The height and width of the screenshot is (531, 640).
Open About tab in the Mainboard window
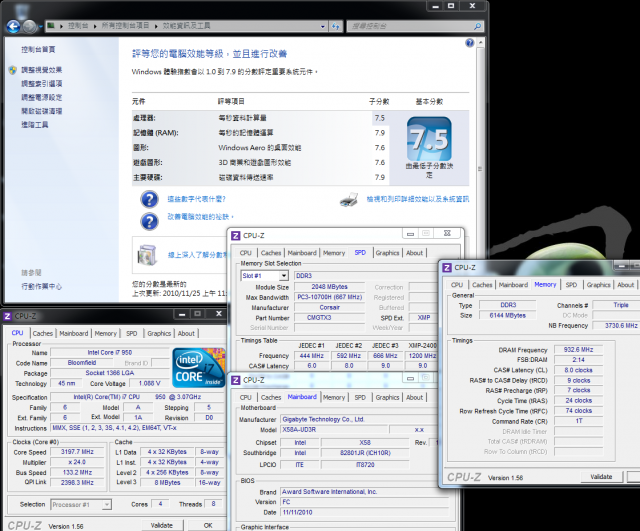pos(414,398)
